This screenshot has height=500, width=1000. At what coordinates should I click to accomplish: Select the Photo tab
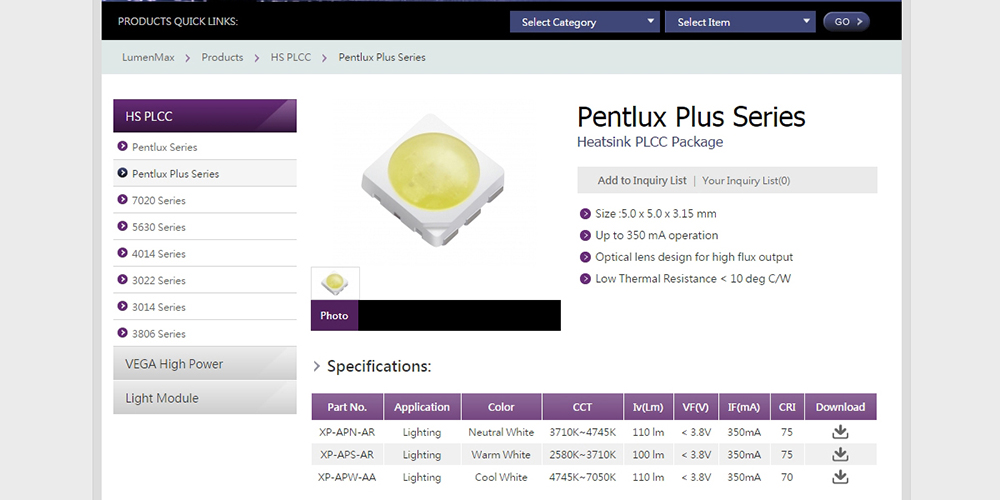pos(334,316)
